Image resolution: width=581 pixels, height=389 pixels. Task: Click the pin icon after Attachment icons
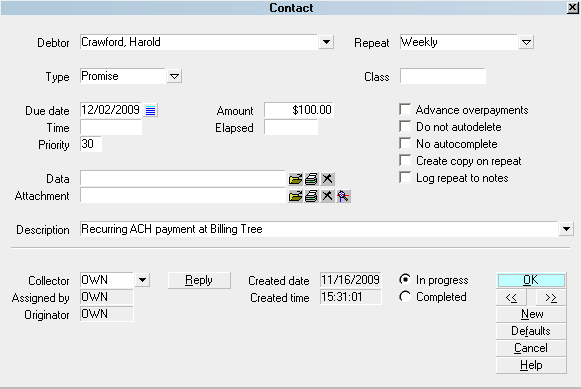point(343,196)
